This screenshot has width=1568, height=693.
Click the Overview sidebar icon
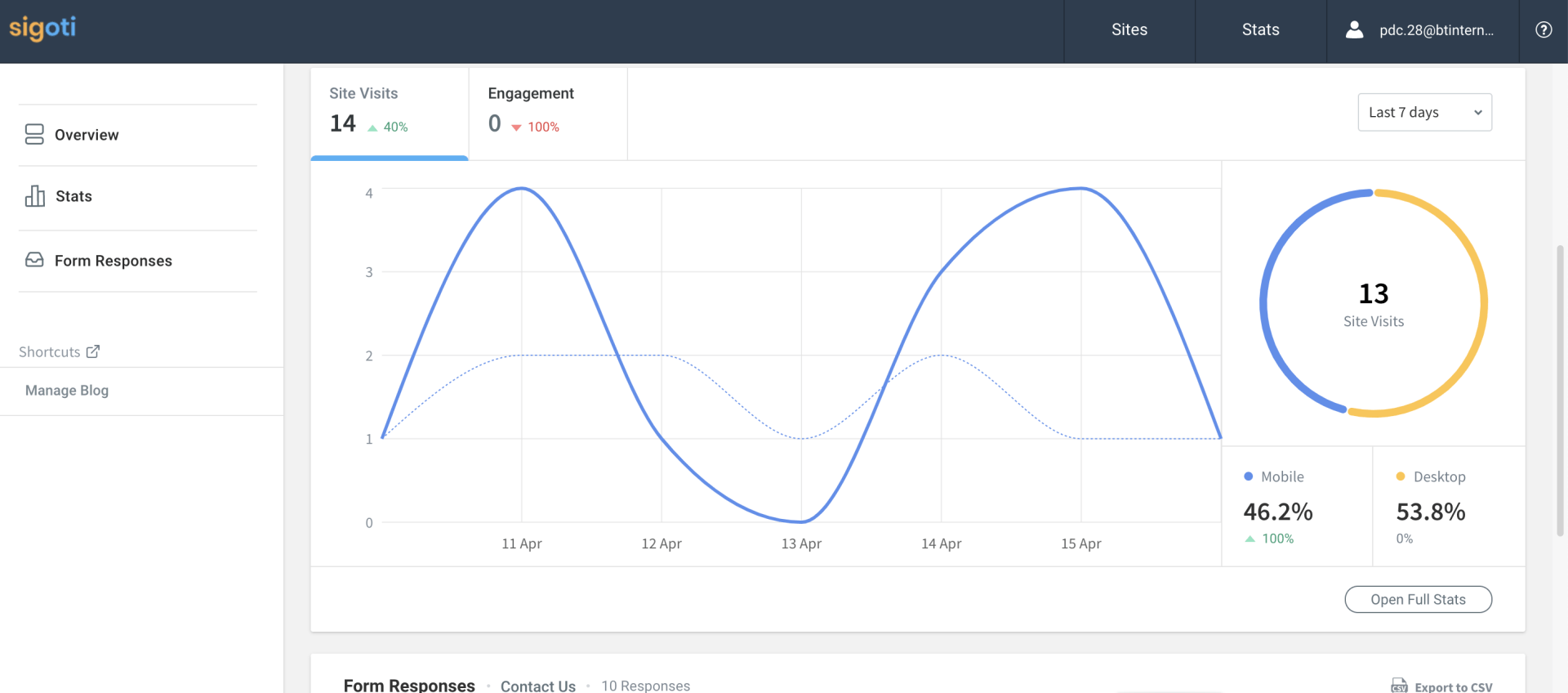point(34,135)
